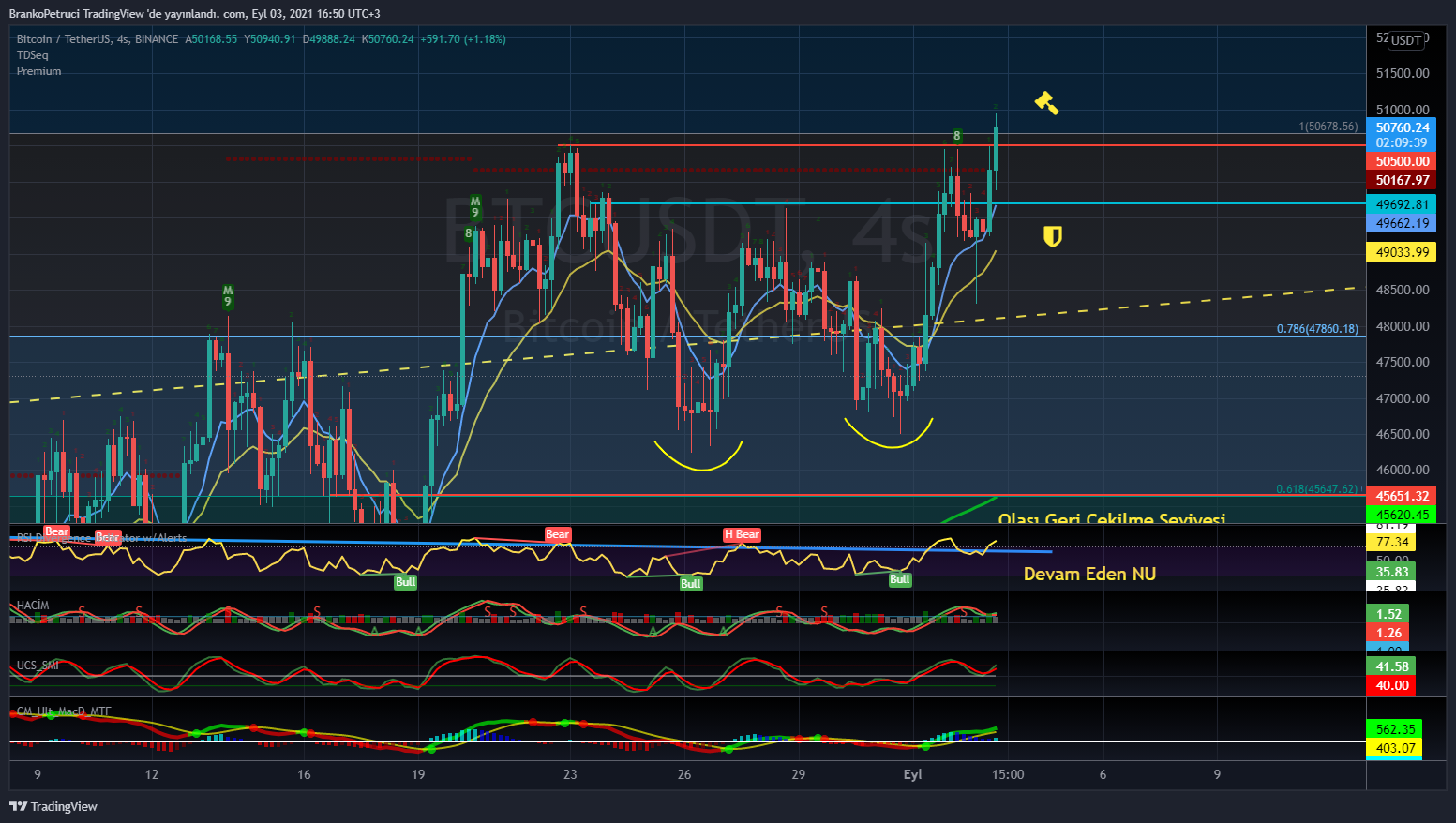Select the +591.70 (+1.18%) change value
This screenshot has width=1456, height=823.
point(462,39)
